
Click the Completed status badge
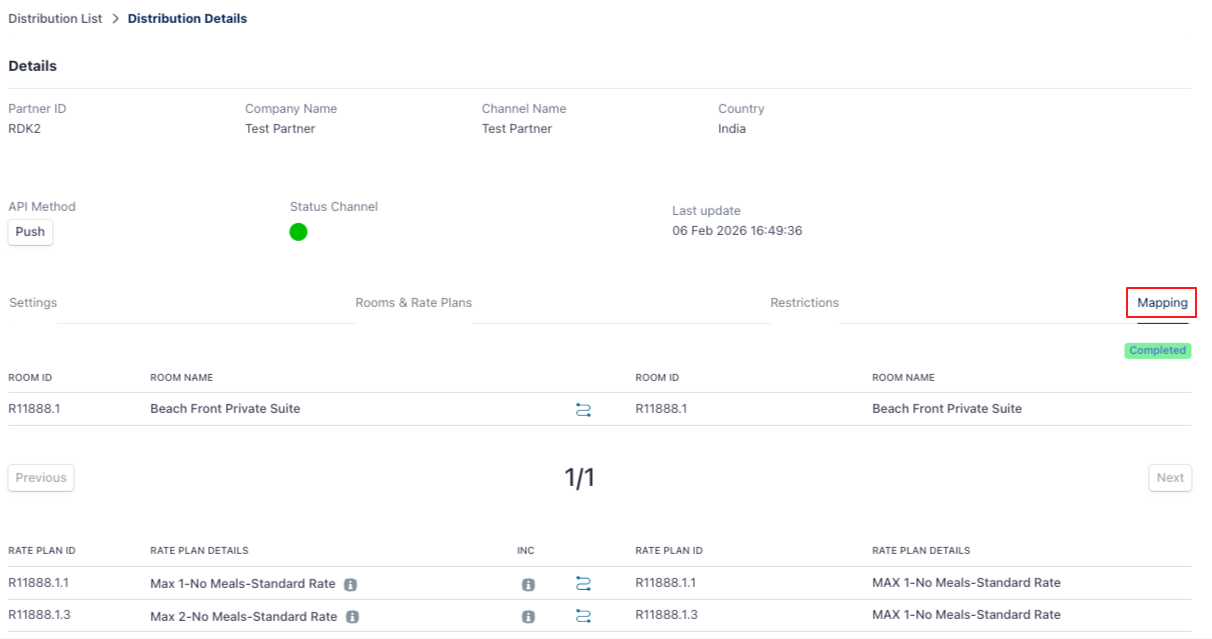(x=1158, y=351)
